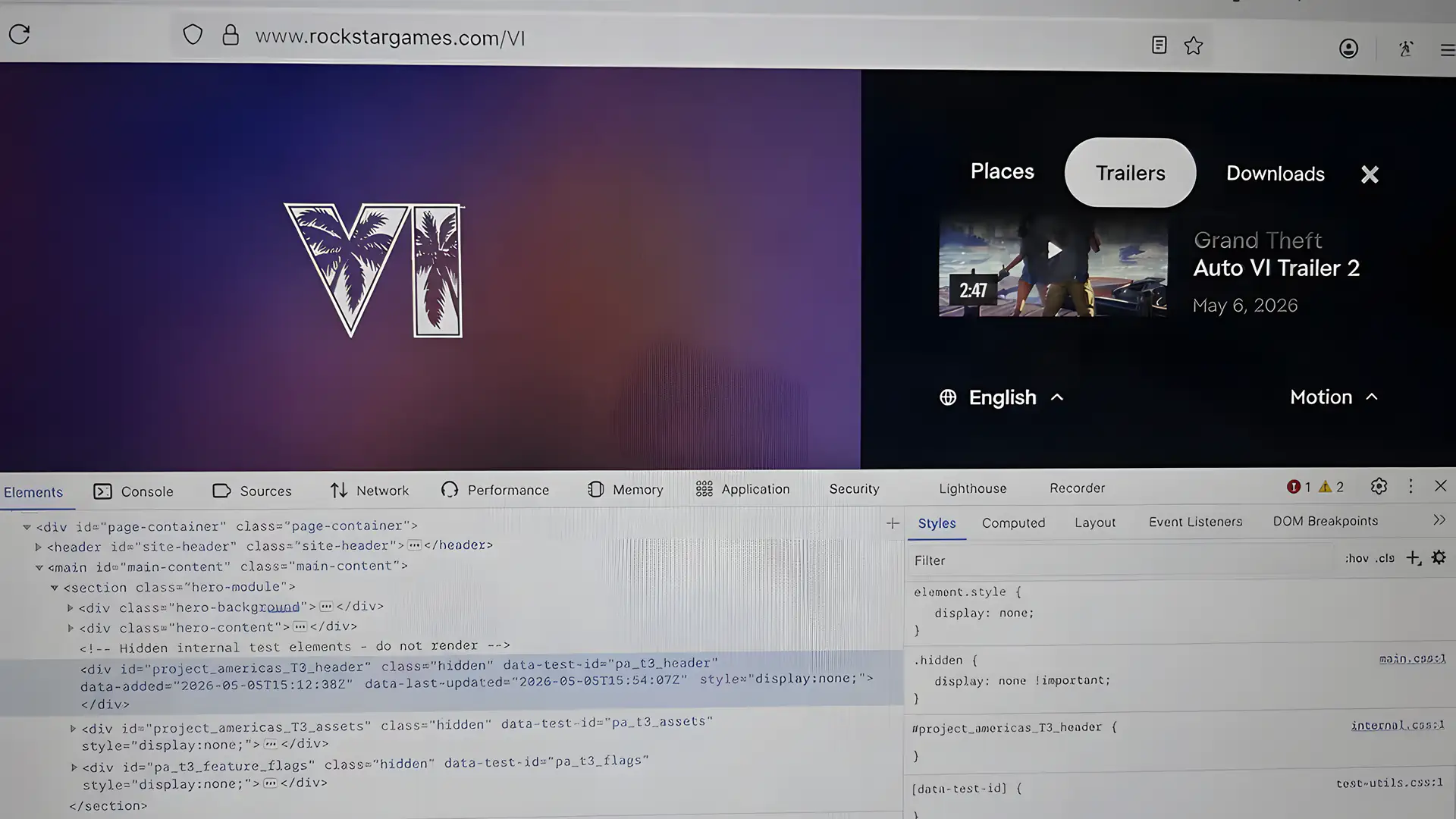1456x819 pixels.
Task: Collapse the main-content main node
Action: click(x=39, y=567)
